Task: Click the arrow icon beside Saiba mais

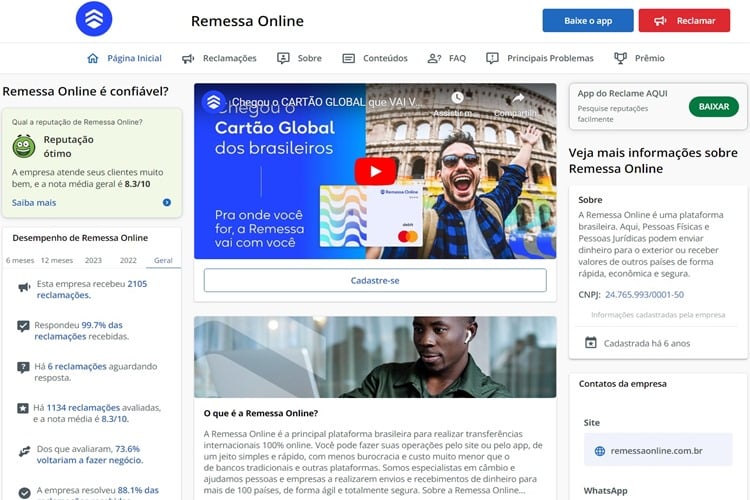Action: (x=167, y=203)
